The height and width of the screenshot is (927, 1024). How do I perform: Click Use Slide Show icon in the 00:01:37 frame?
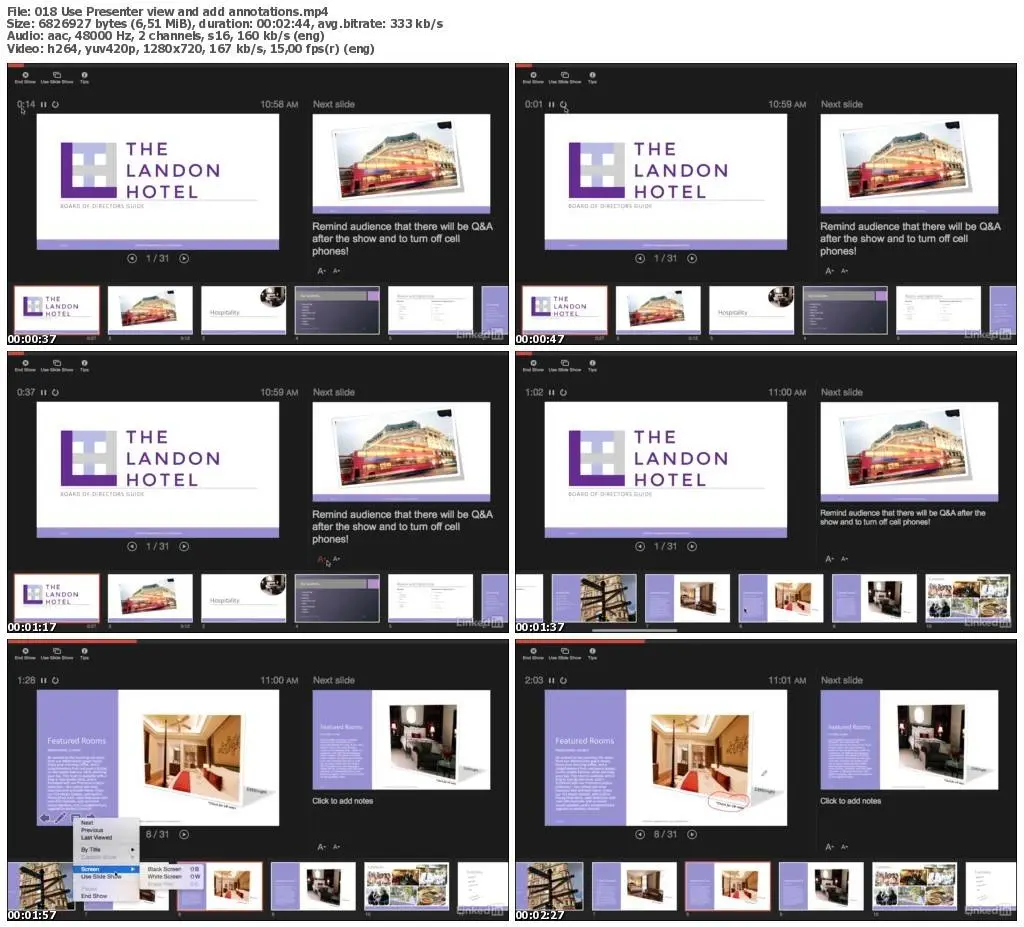pyautogui.click(x=565, y=365)
